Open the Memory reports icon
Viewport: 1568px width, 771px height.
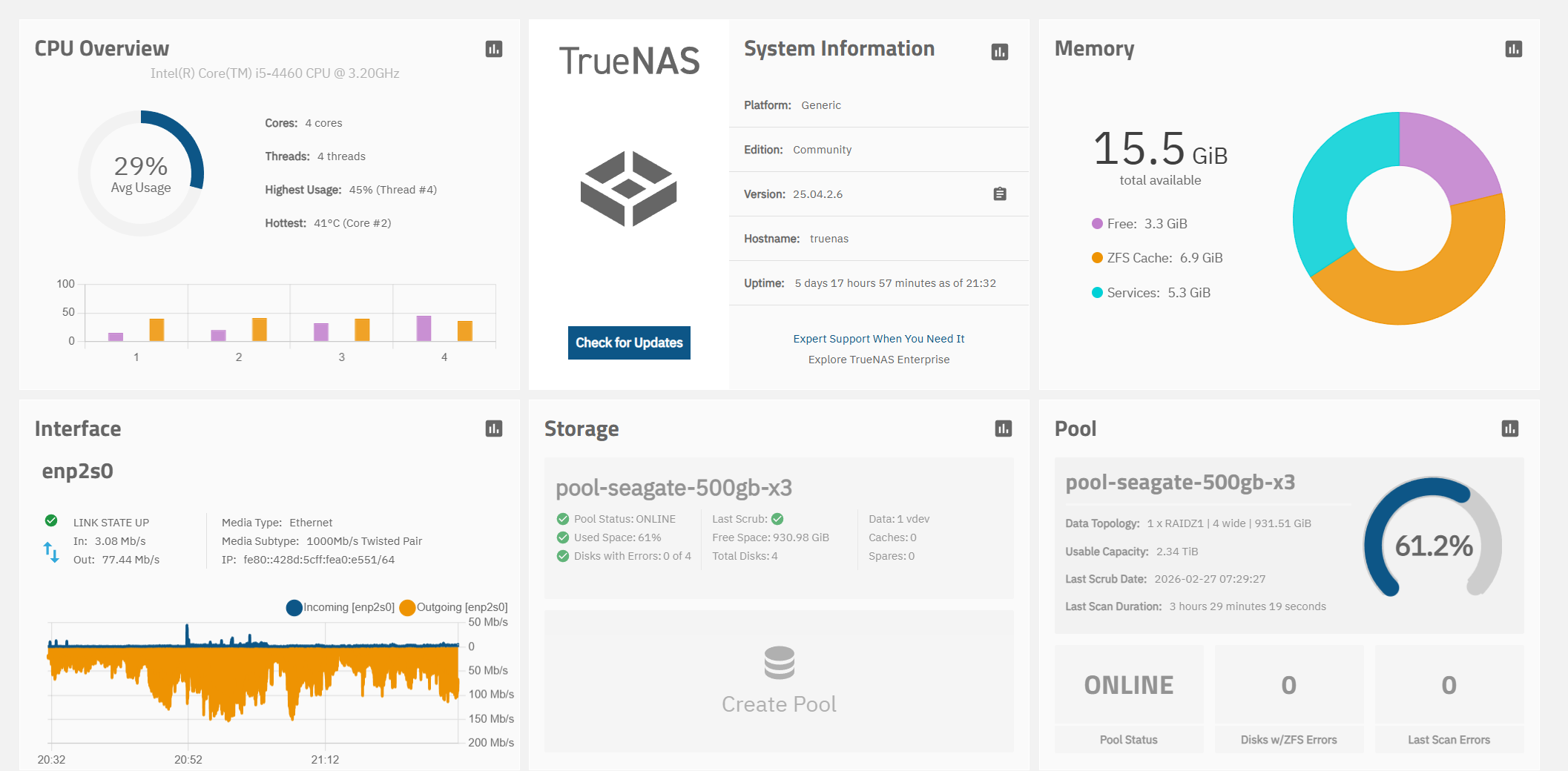coord(1514,49)
